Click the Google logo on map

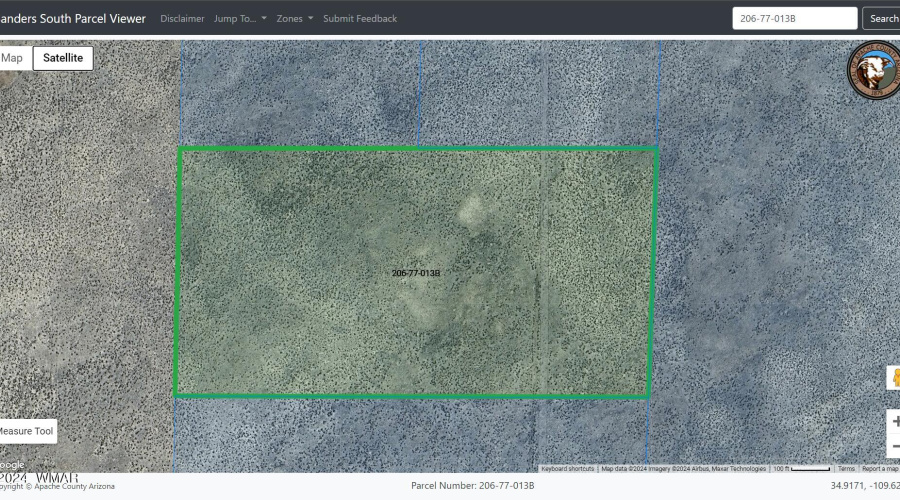(12, 465)
